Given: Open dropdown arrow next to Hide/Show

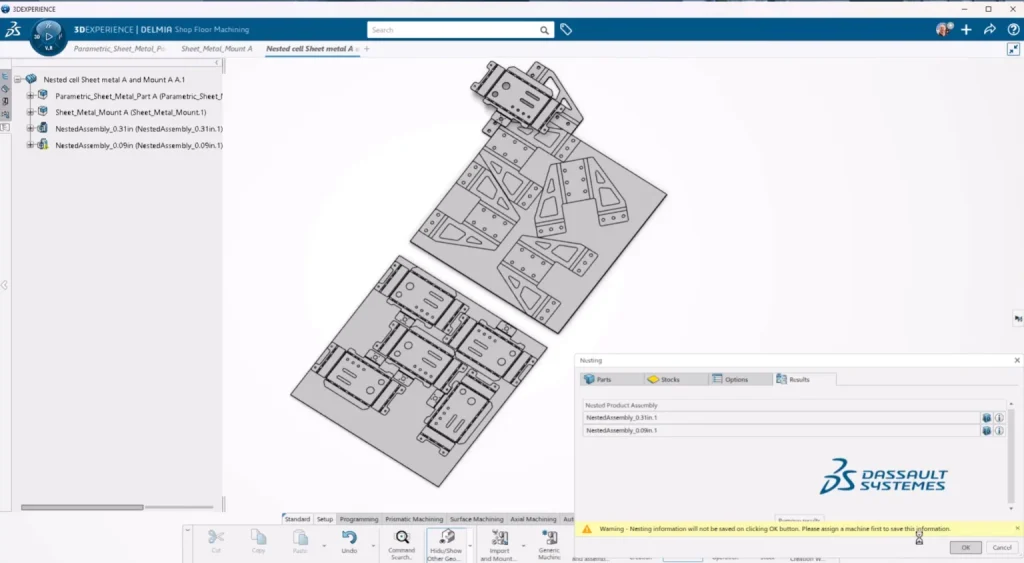Looking at the screenshot, I should (x=470, y=545).
